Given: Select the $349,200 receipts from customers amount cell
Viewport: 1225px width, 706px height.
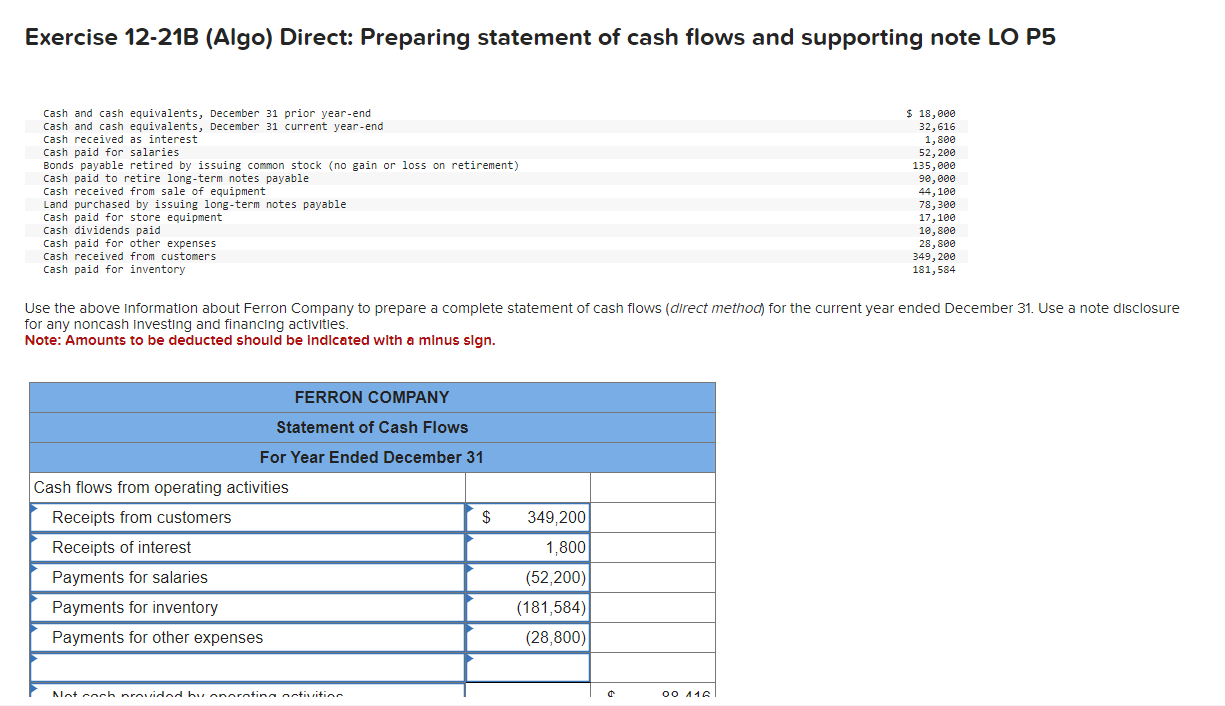Looking at the screenshot, I should (527, 517).
